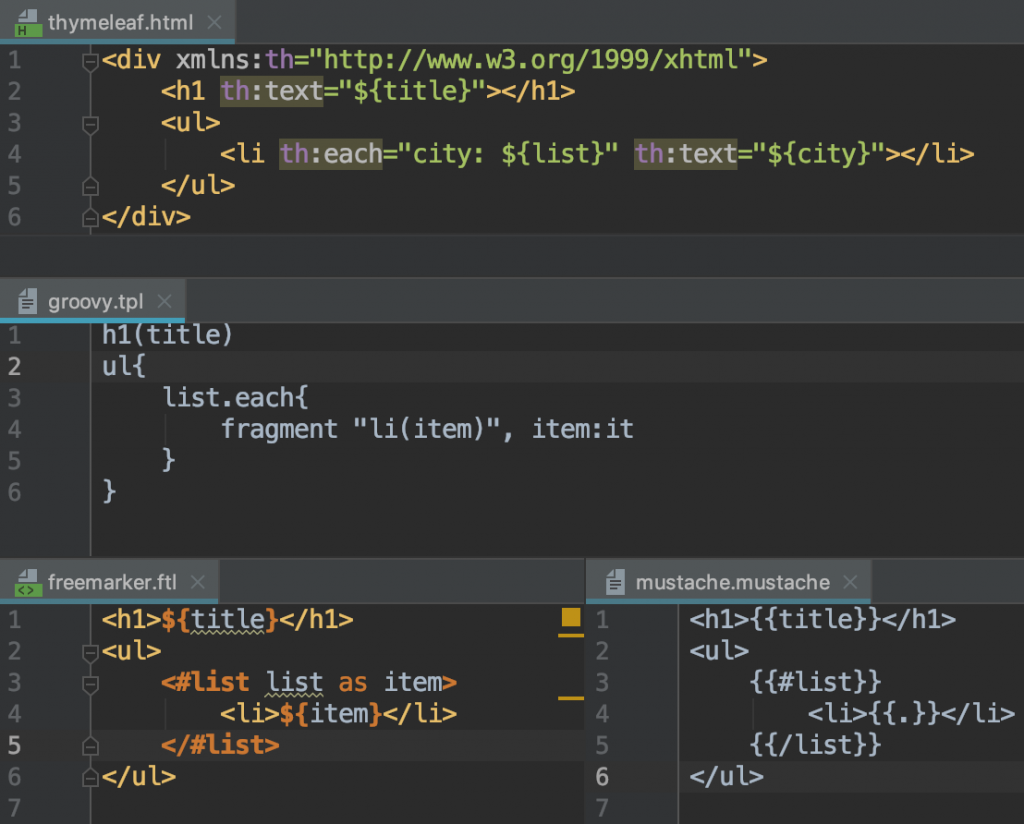Screen dimensions: 1024x824
Task: Click line number 4 in groovy.tpl gutter
Action: click(14, 429)
